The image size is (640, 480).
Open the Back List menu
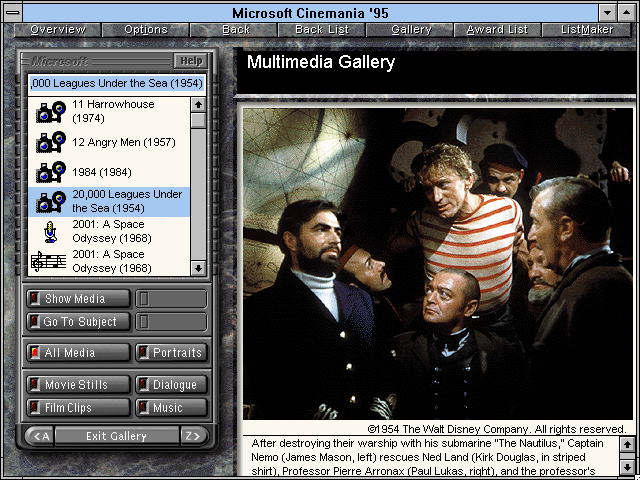tap(322, 30)
